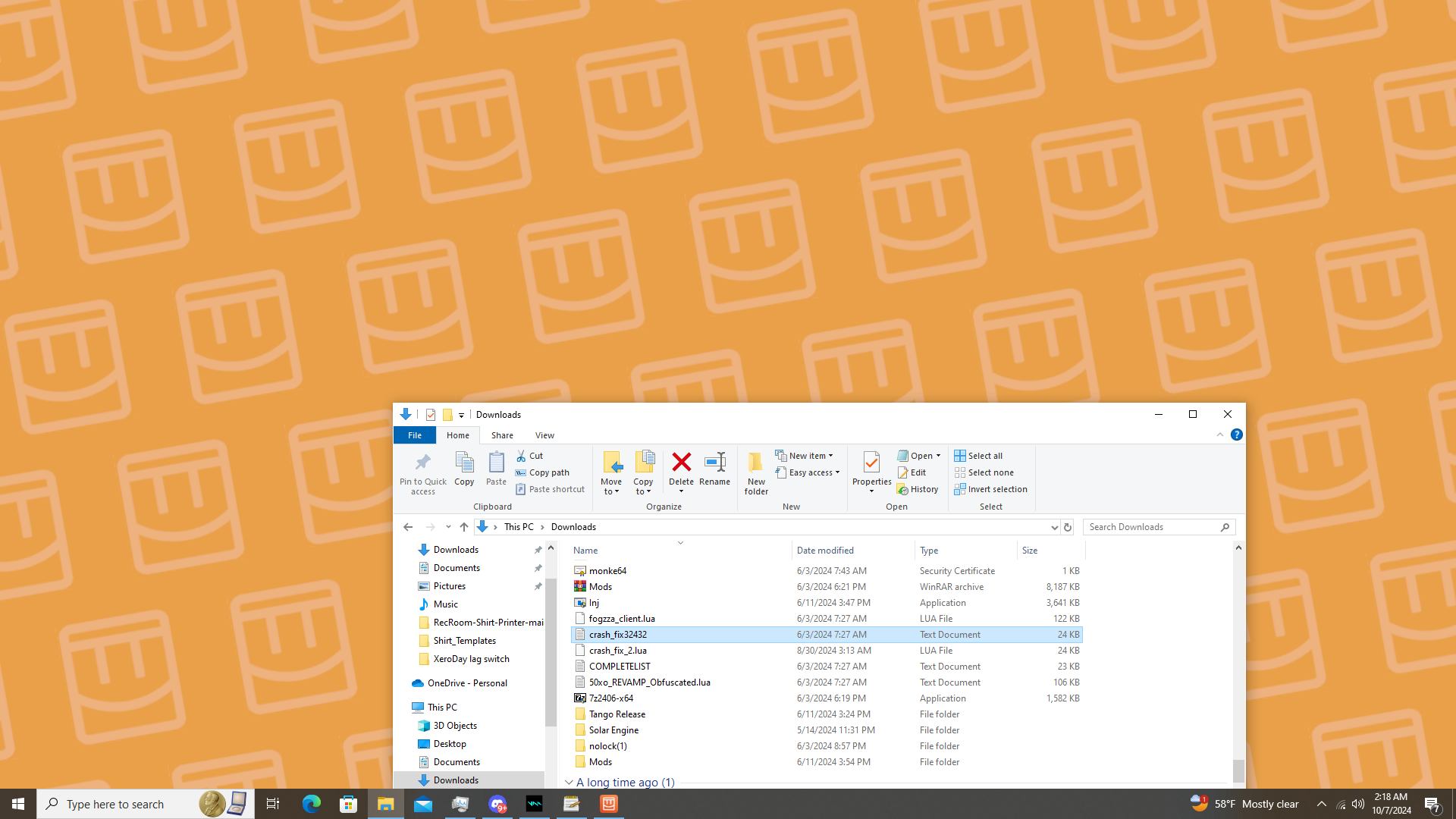
Task: Click Pin to Quick access icon
Action: coord(422,463)
